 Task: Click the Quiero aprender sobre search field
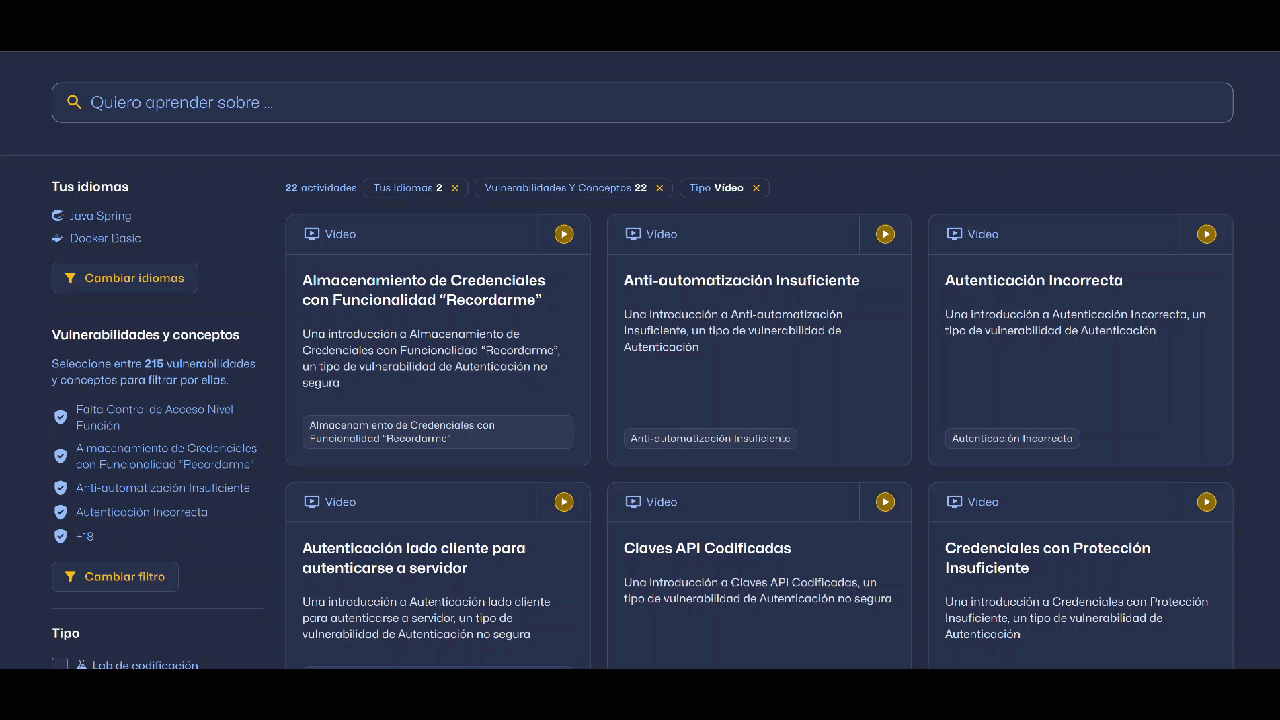click(400, 102)
